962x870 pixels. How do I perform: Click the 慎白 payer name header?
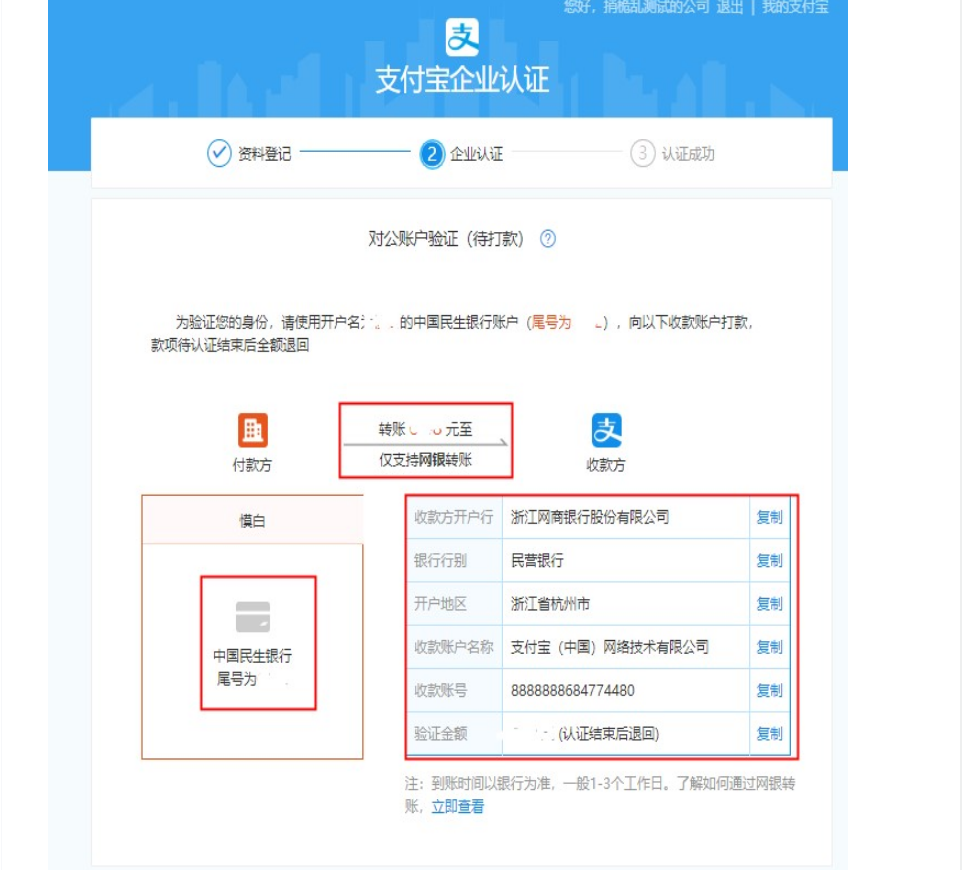[252, 521]
